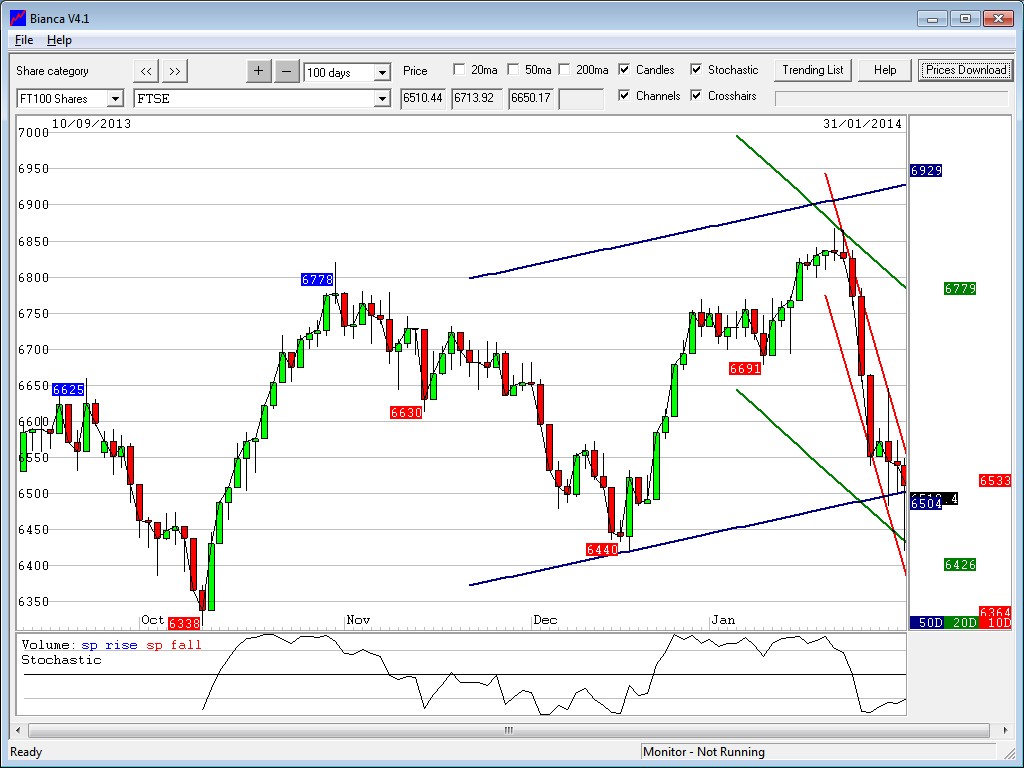Viewport: 1024px width, 768px height.
Task: Enable the 20ma moving average checkbox
Action: (x=459, y=70)
